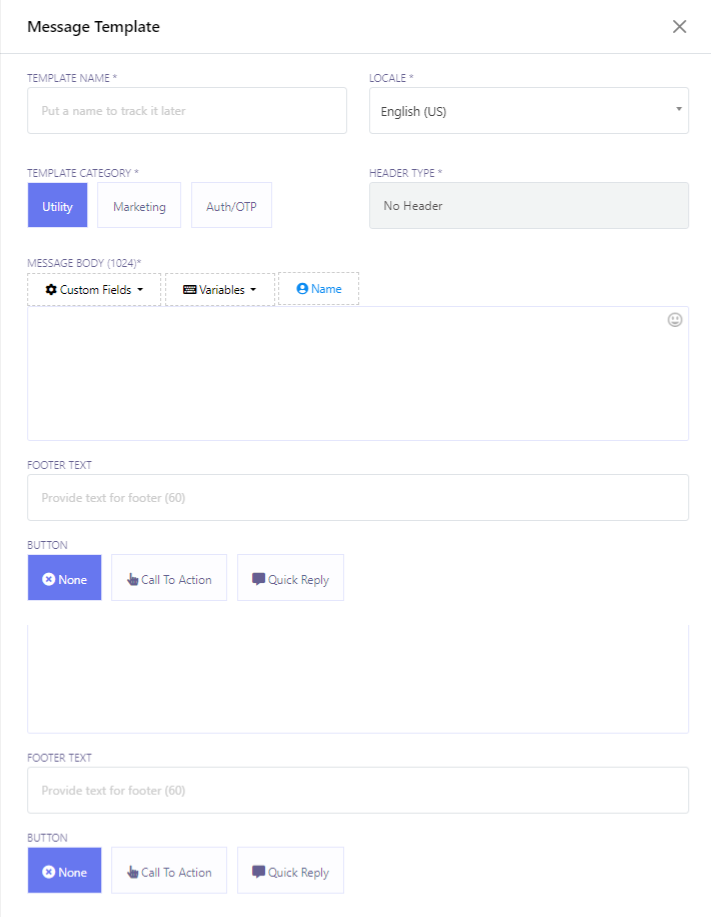
Task: Click the upper Footer Text input
Action: coord(357,497)
